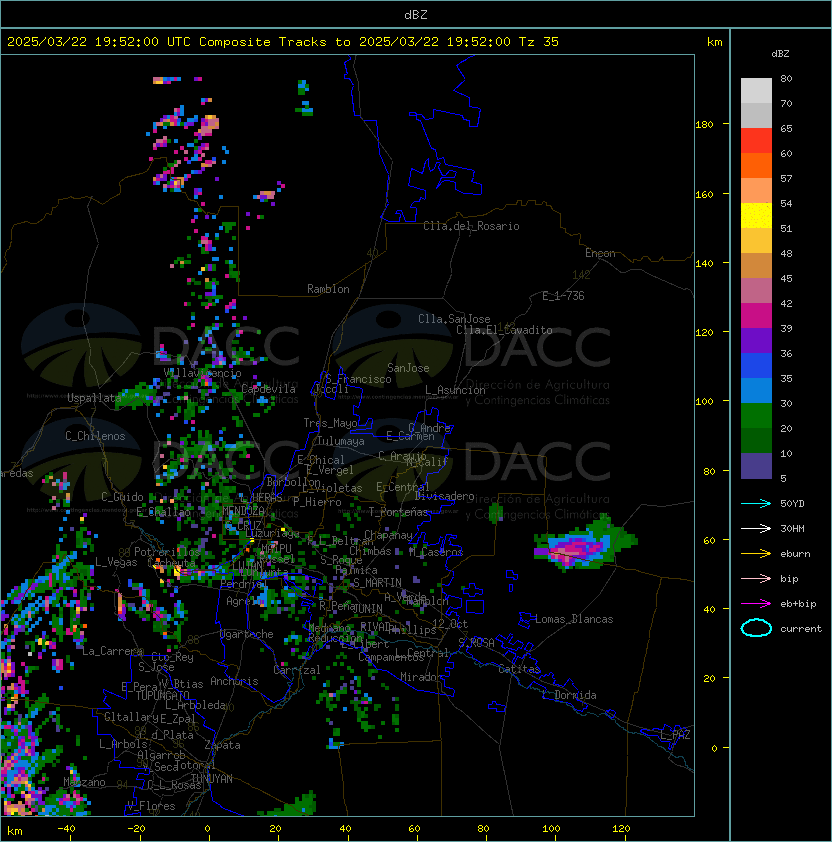Click the 'Ramblon' place label on map
The image size is (832, 842).
(x=328, y=289)
